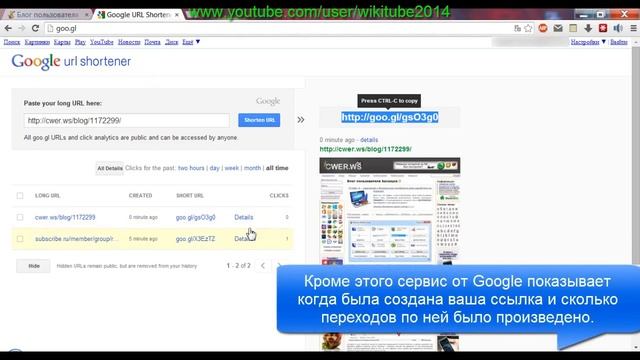Click the Hide button below the table
Screen dimensions: 640x360
point(34,266)
